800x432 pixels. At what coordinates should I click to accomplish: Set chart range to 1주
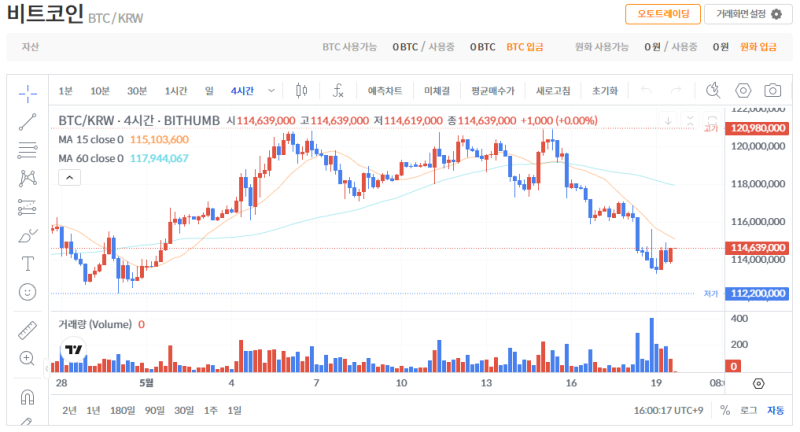click(x=211, y=411)
